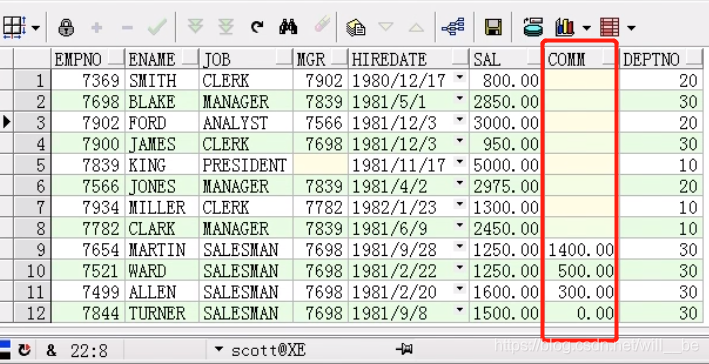Click the blue icon at status bar left
709x364 pixels.
pos(5,350)
